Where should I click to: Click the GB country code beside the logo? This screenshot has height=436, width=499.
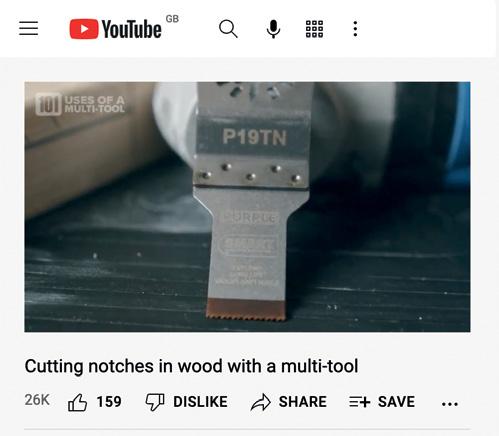172,19
